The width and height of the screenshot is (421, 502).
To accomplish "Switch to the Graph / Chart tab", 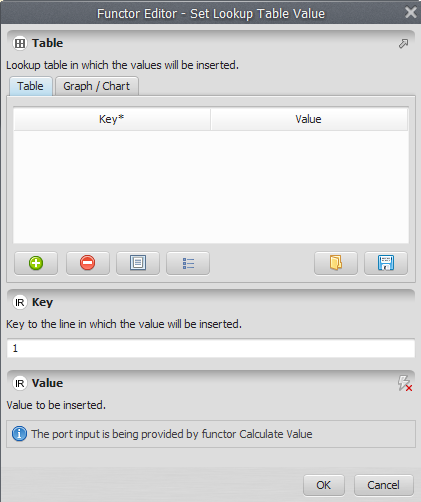I will [97, 86].
